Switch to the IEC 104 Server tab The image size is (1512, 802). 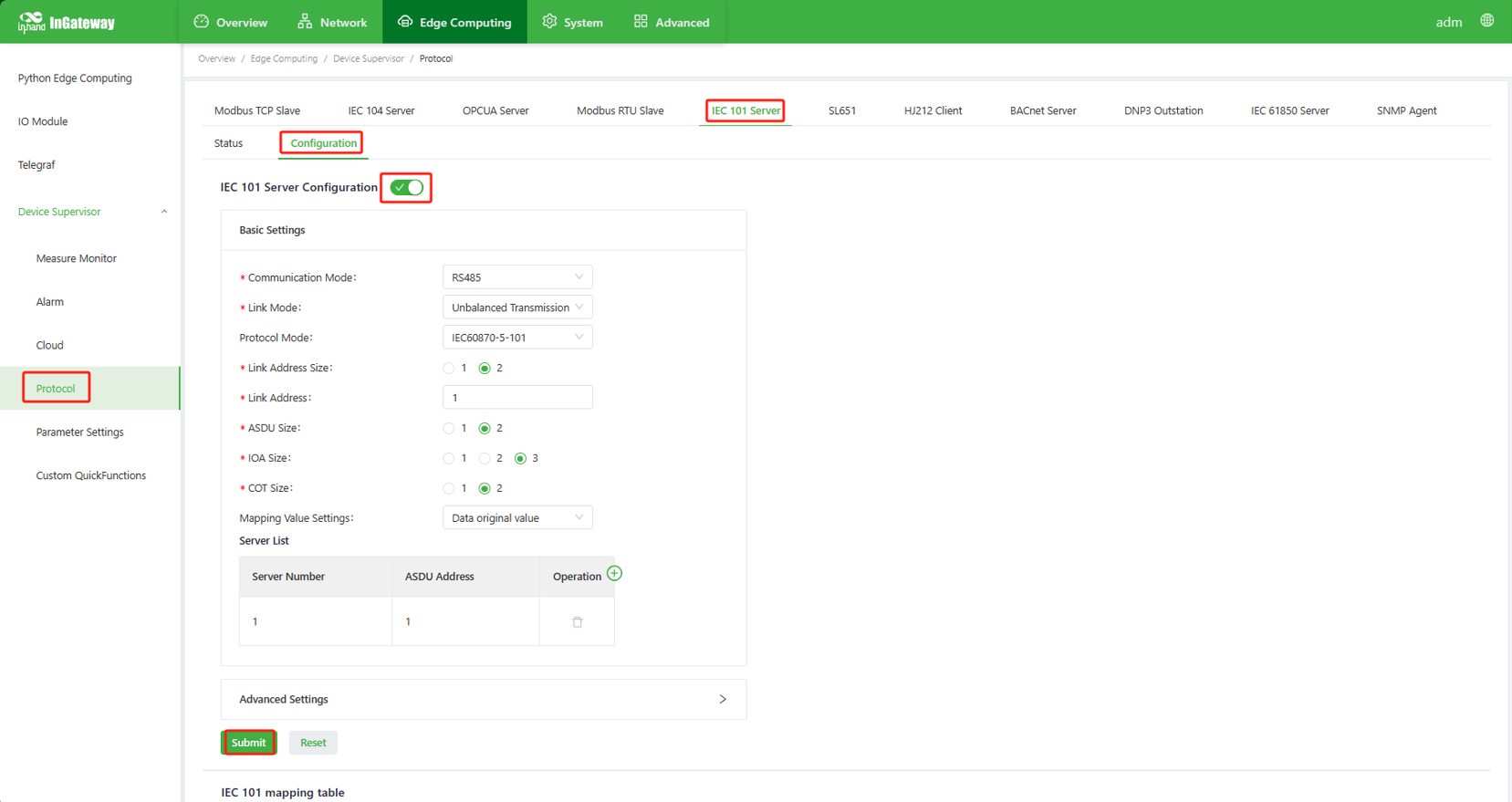point(381,111)
